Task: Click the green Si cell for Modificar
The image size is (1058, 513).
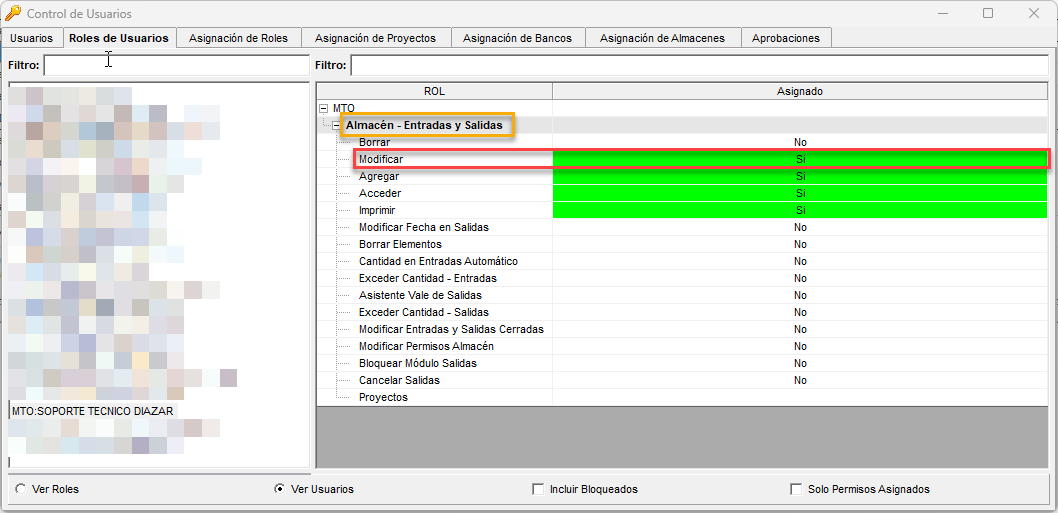Action: [800, 159]
